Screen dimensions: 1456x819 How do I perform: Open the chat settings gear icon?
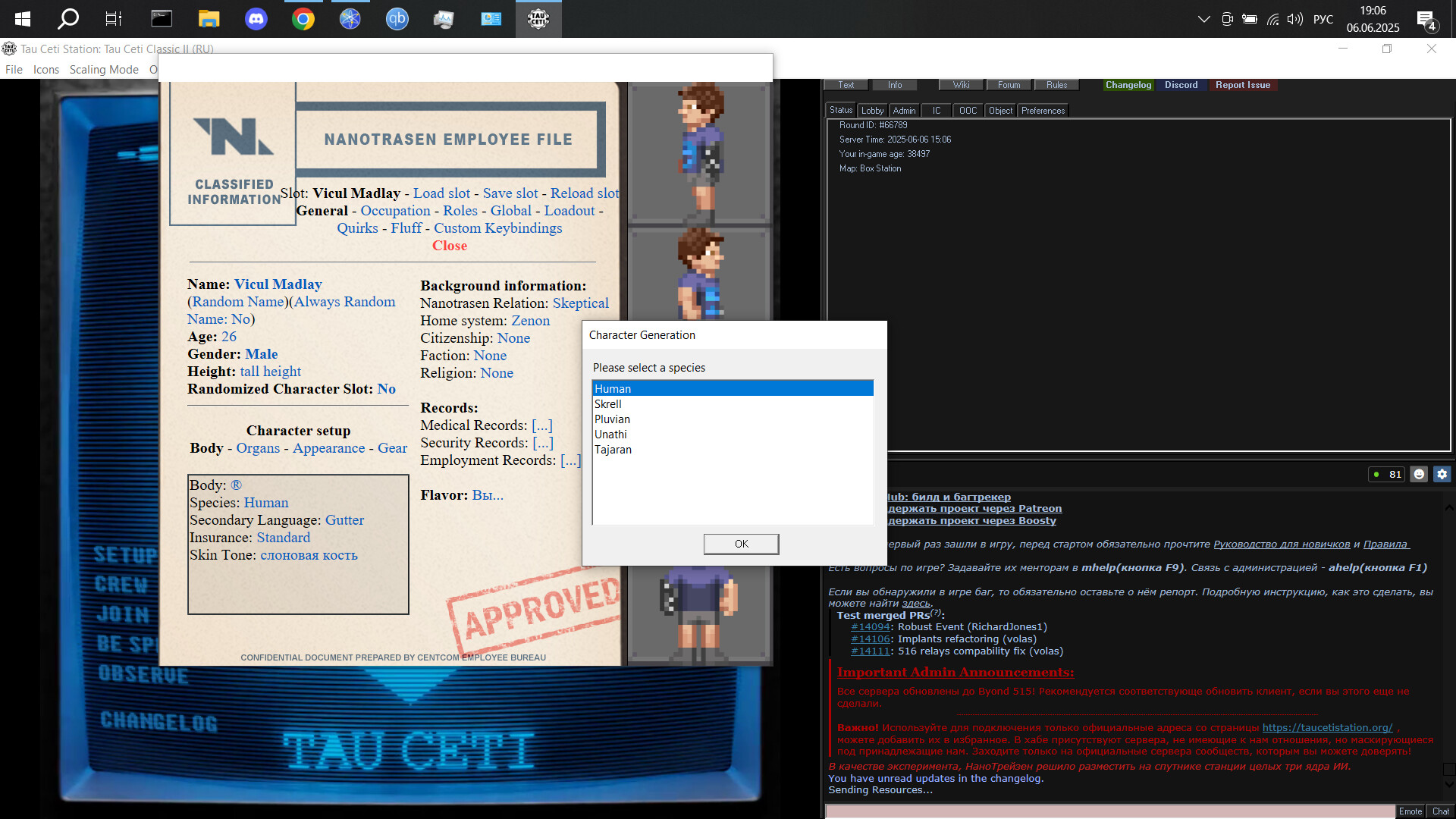[x=1442, y=474]
